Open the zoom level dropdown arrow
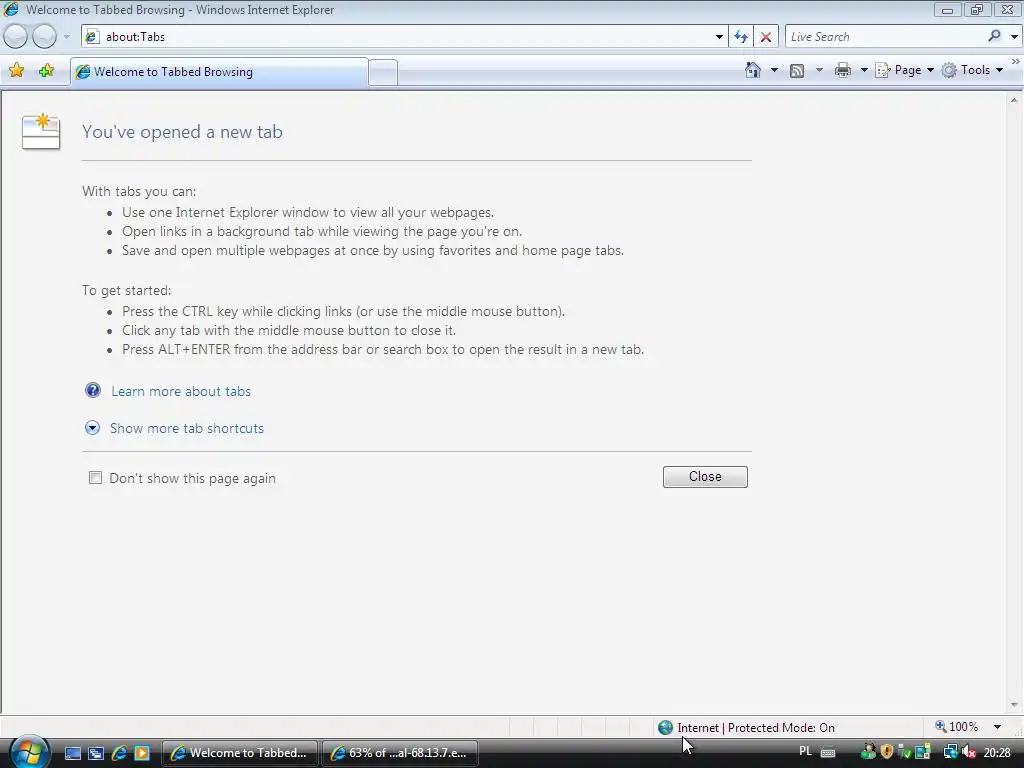Image resolution: width=1024 pixels, height=768 pixels. (x=997, y=727)
